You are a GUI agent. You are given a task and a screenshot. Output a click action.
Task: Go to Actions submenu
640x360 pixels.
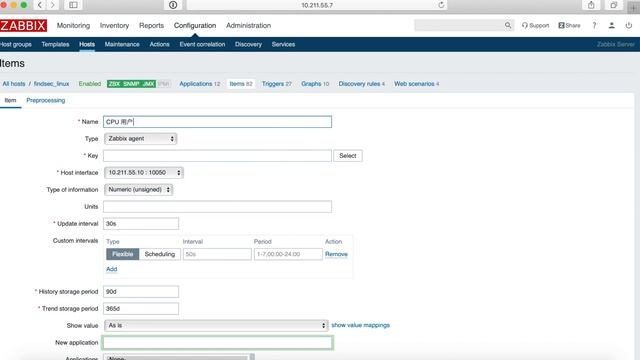tap(160, 44)
